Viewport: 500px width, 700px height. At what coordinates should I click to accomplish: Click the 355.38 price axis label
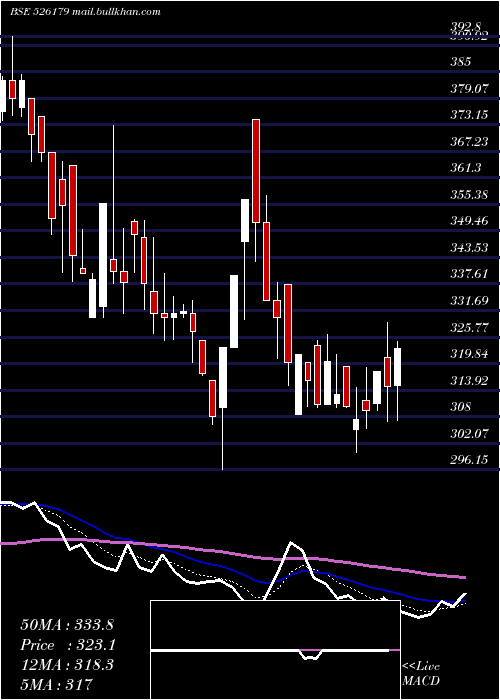pos(469,195)
